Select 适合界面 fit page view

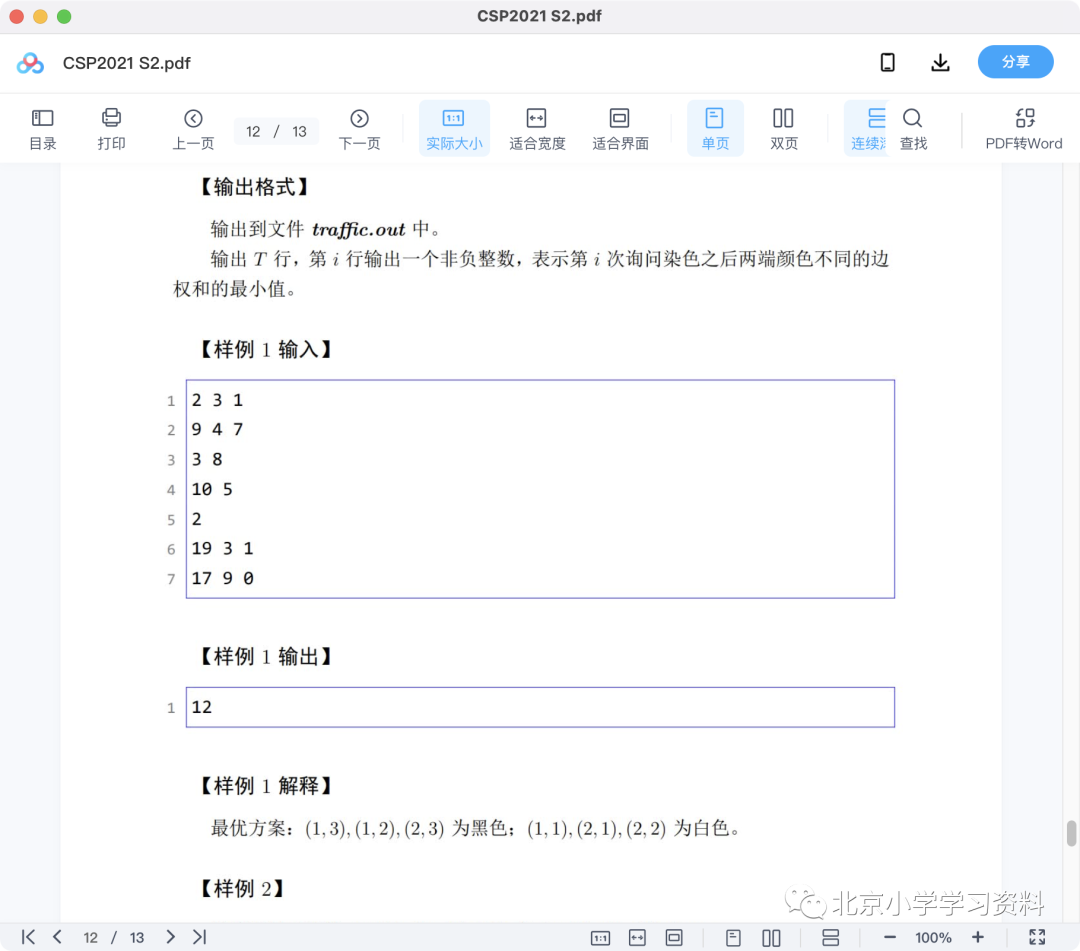coord(620,129)
